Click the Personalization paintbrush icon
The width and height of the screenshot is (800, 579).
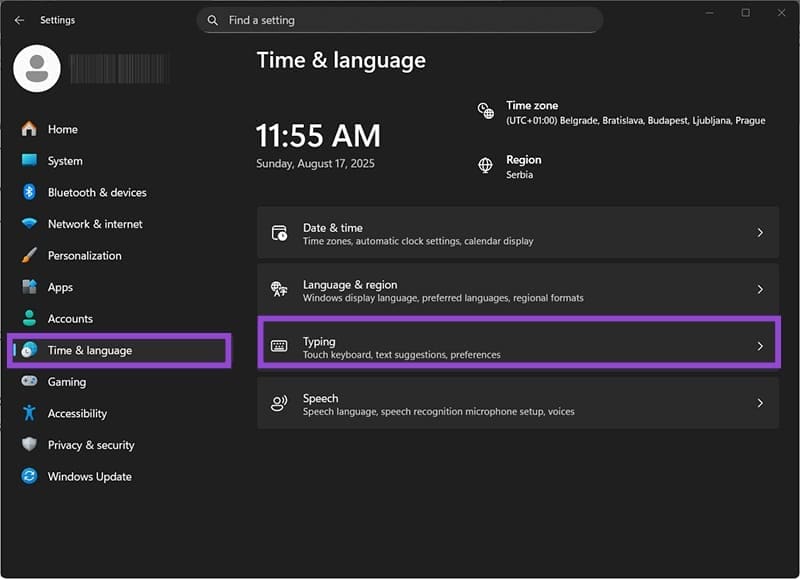coord(29,255)
